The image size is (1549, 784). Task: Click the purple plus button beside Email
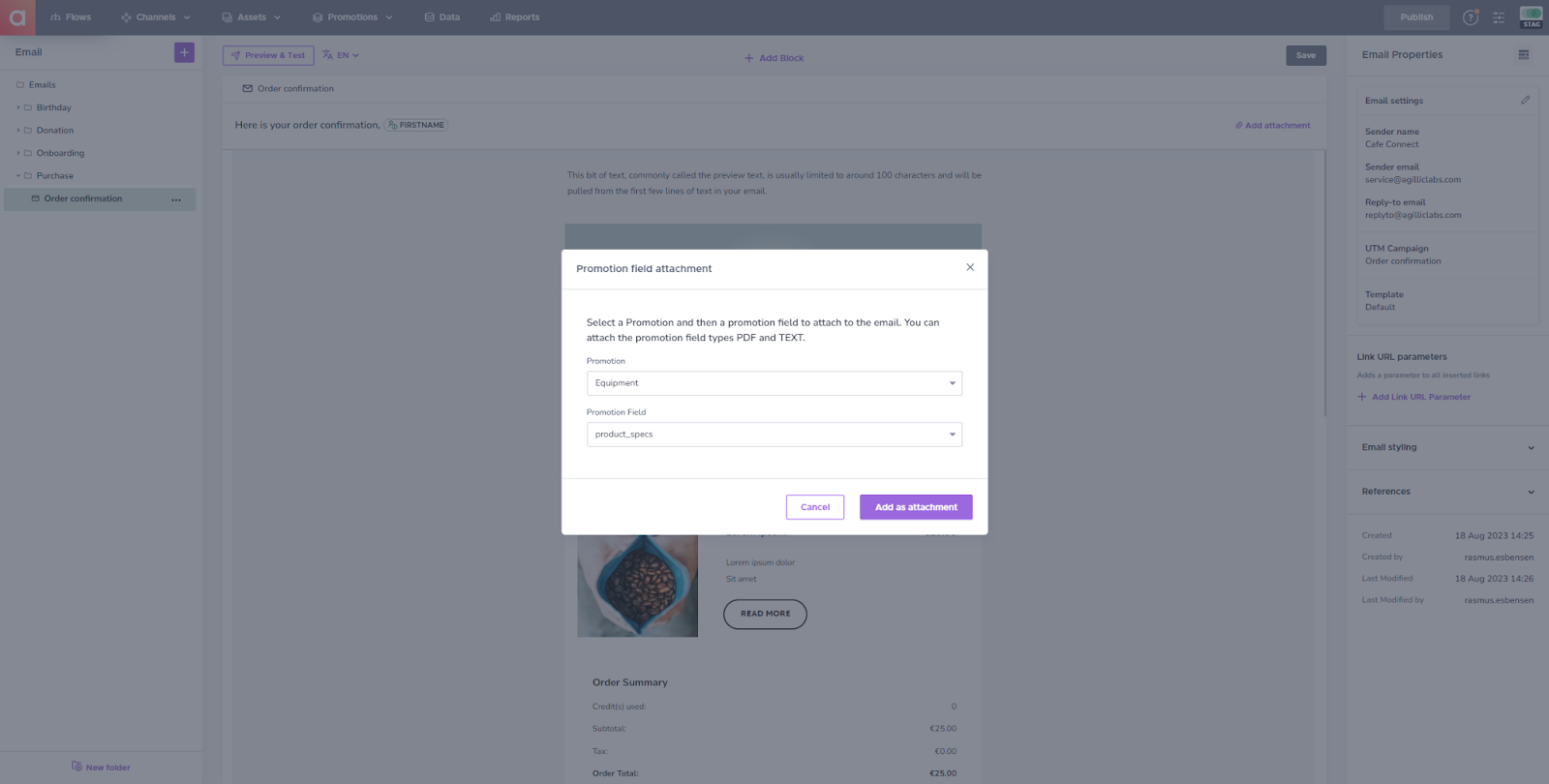184,52
